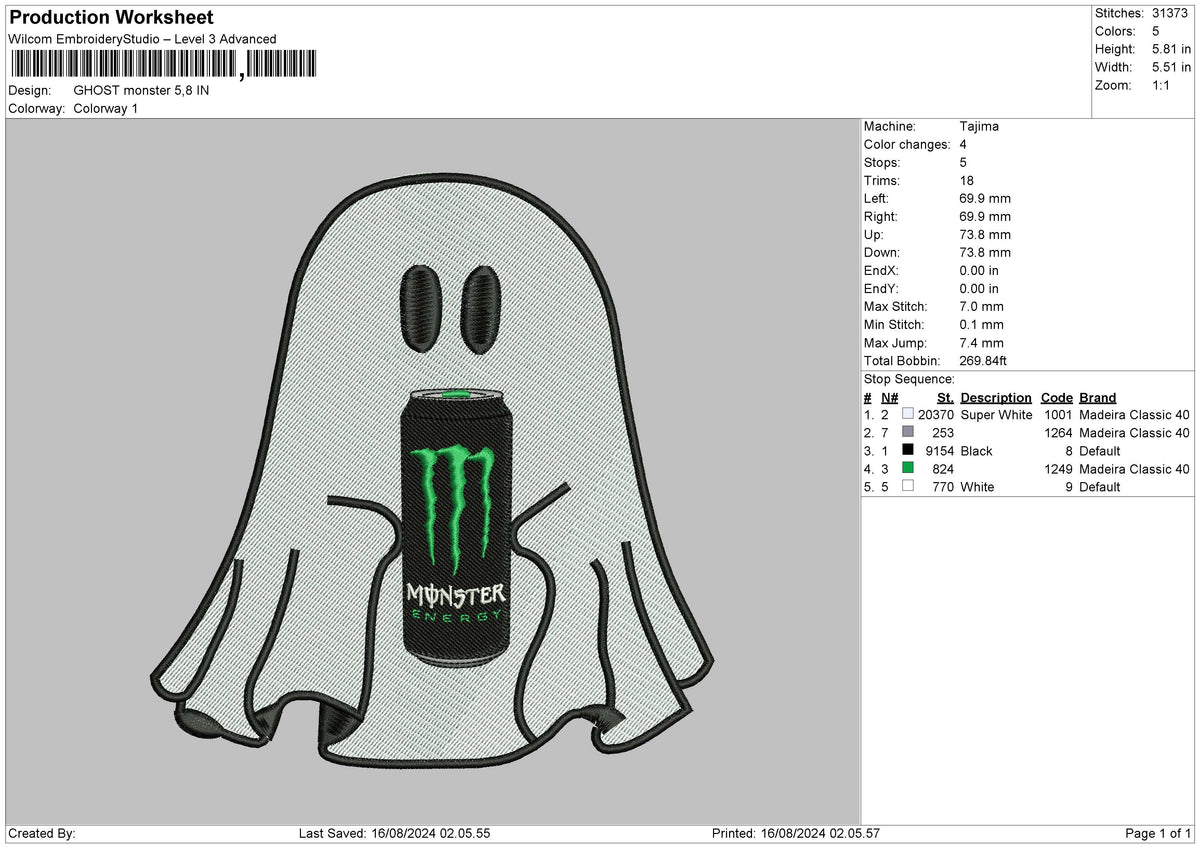Click the design name 'GHOST monster 5,8 IN'
Viewport: 1200px width, 848px height.
pos(141,90)
